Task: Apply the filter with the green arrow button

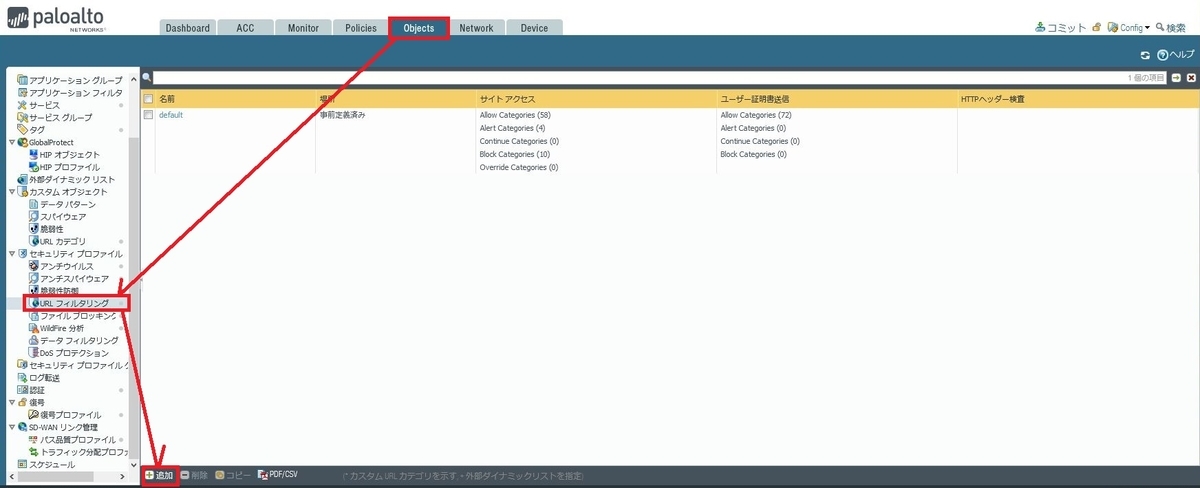Action: [1176, 77]
